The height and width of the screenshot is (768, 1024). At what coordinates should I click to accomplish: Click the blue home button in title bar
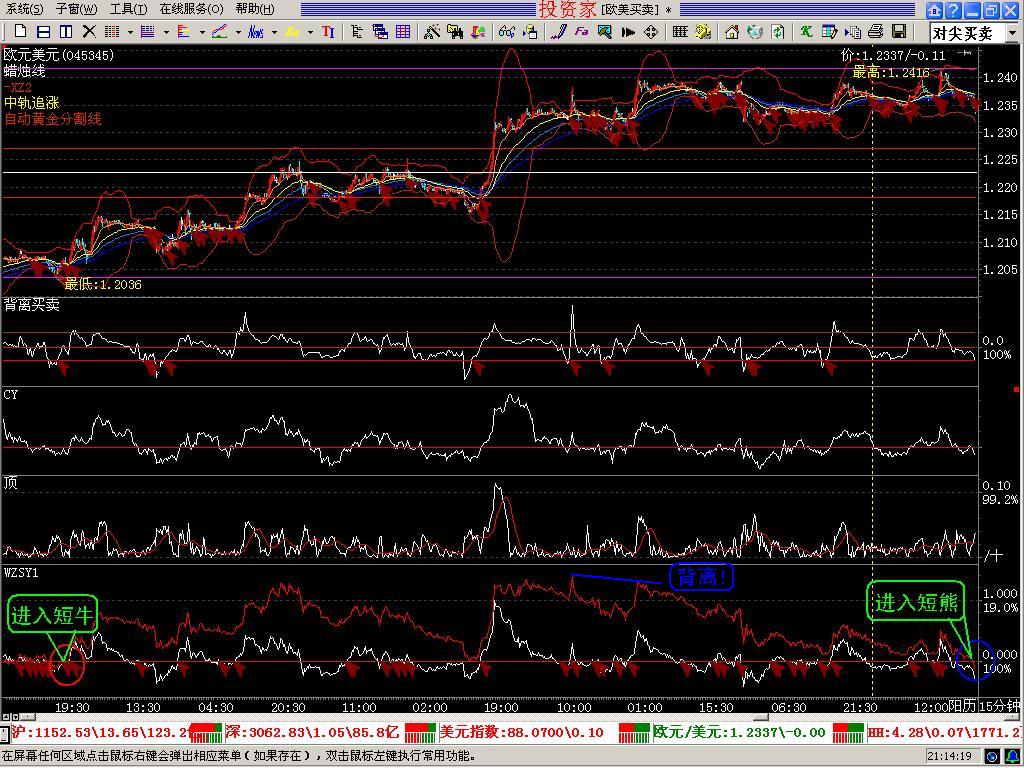coord(935,10)
